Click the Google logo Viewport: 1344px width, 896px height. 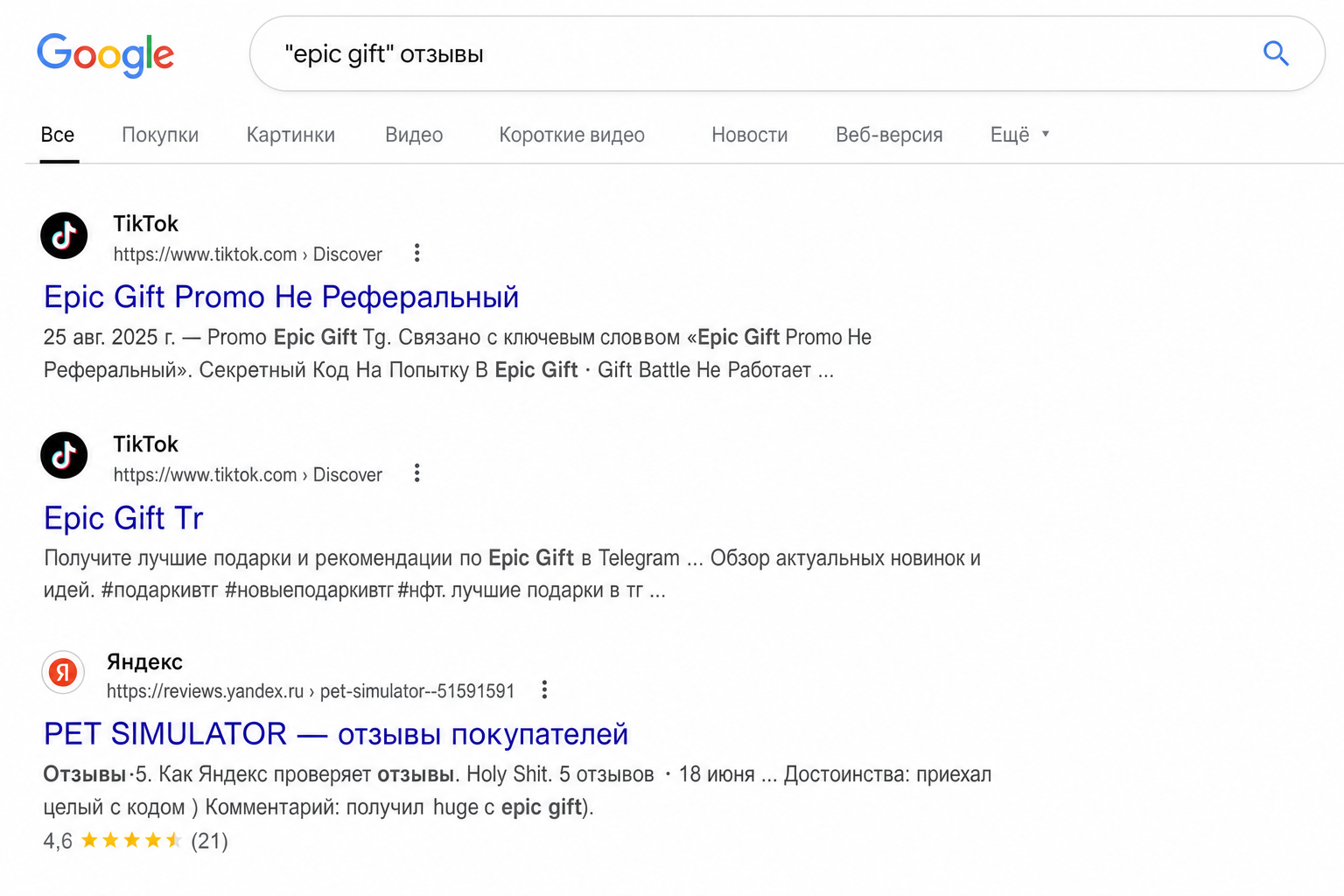[105, 55]
